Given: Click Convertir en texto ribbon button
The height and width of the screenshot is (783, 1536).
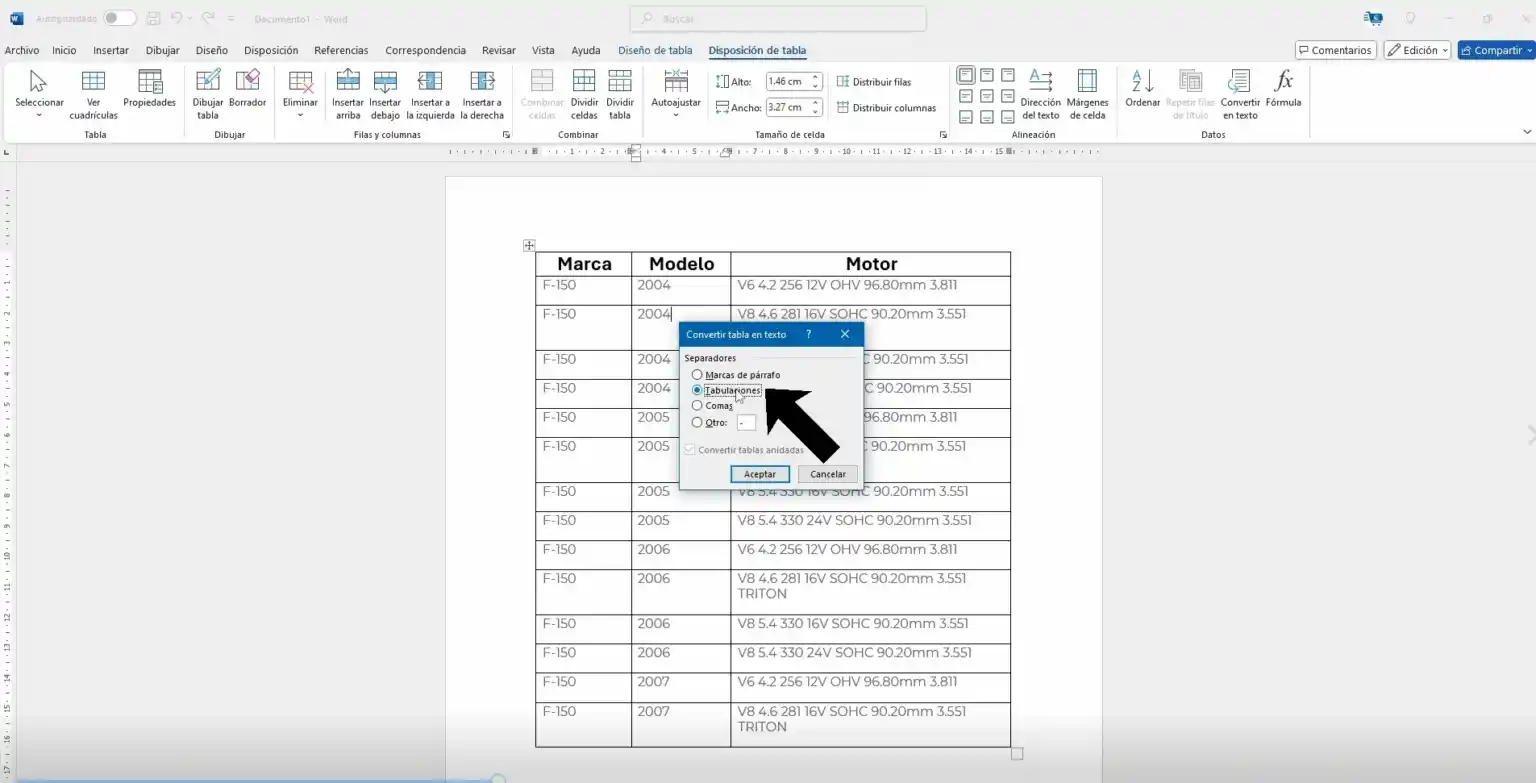Looking at the screenshot, I should point(1240,95).
